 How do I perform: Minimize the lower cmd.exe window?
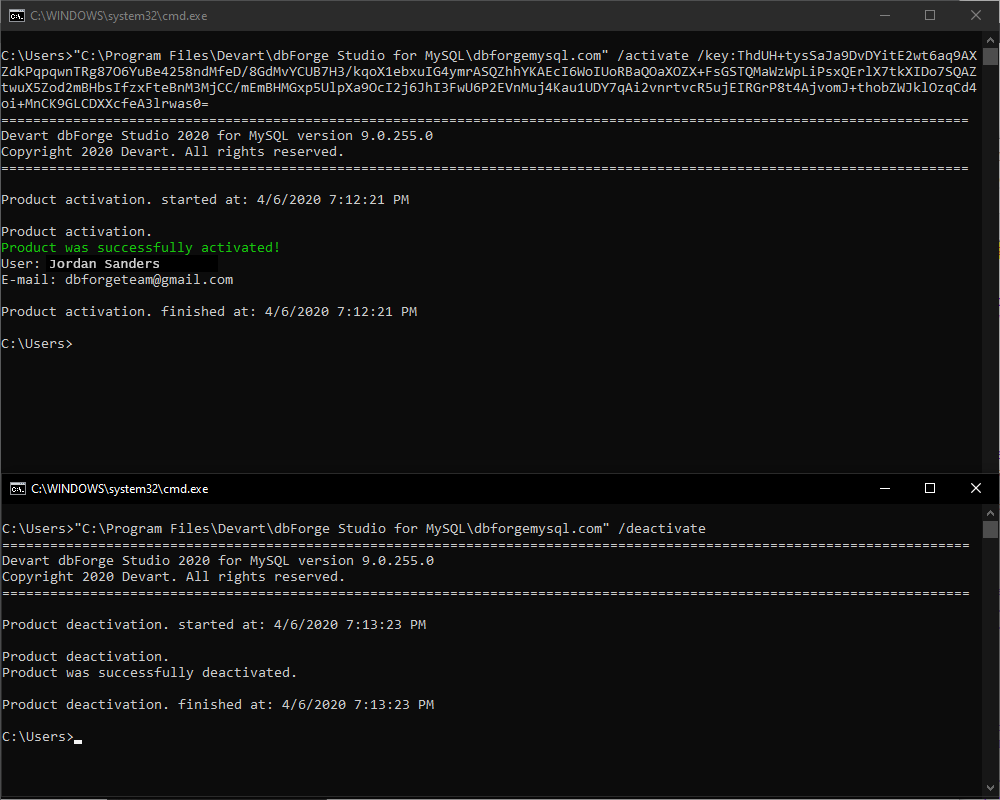[885, 488]
